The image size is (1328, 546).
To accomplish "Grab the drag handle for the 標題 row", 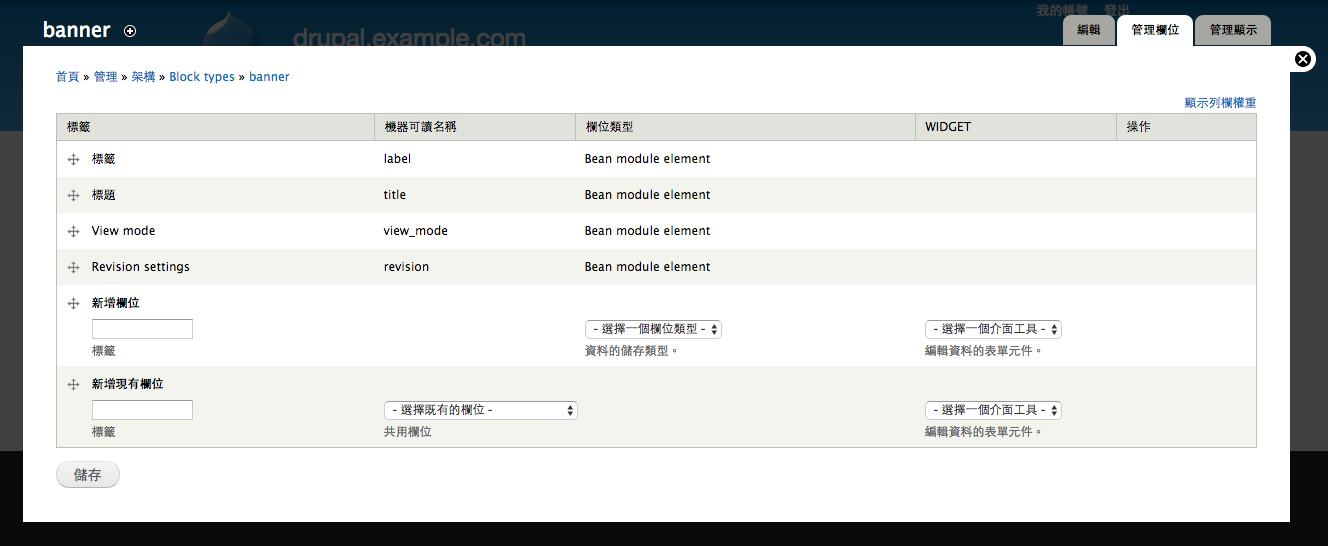I will (73, 195).
